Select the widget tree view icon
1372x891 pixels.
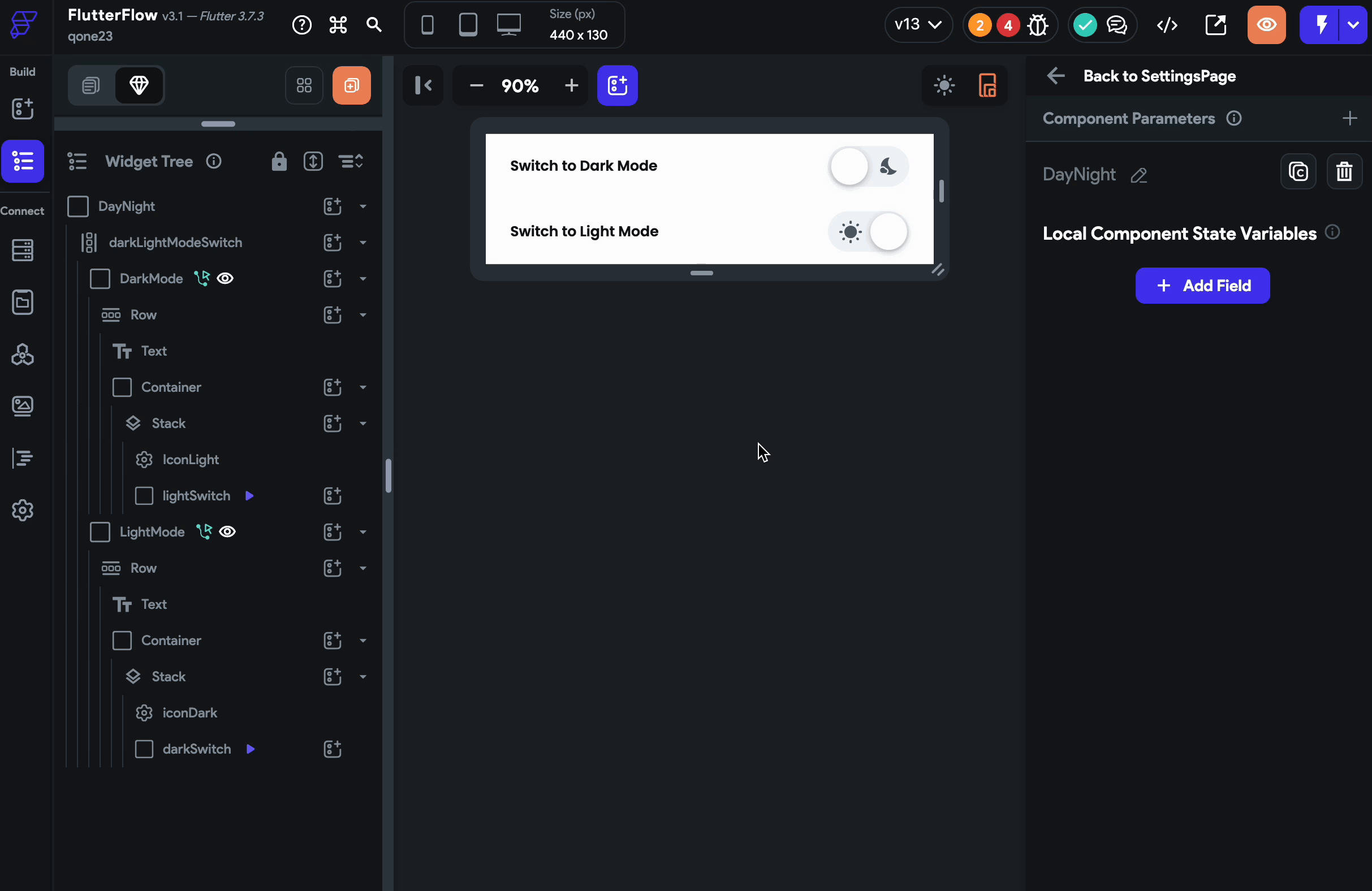[x=78, y=161]
